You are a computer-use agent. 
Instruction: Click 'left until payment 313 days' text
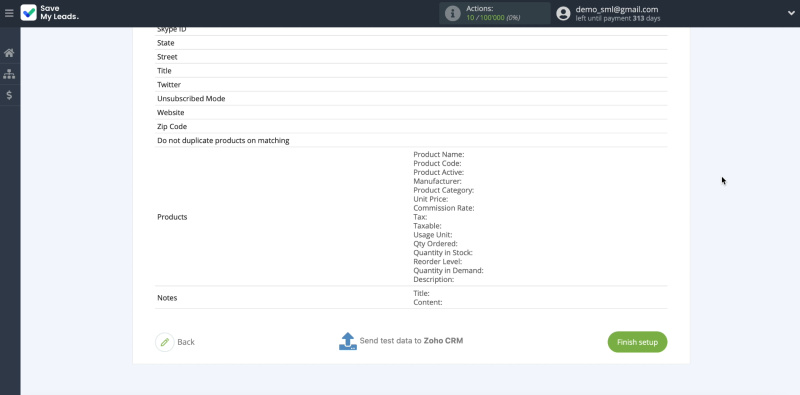point(618,19)
